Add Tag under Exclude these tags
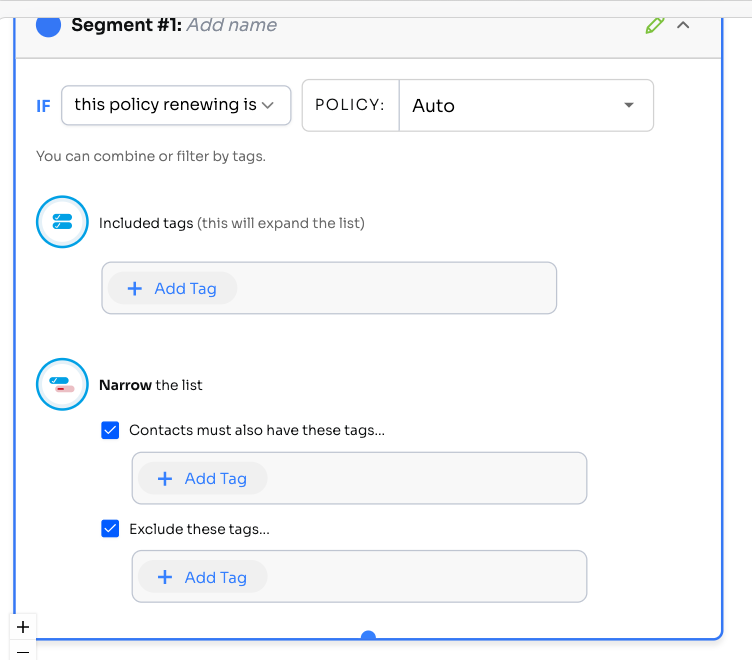The image size is (752, 660). coord(202,577)
